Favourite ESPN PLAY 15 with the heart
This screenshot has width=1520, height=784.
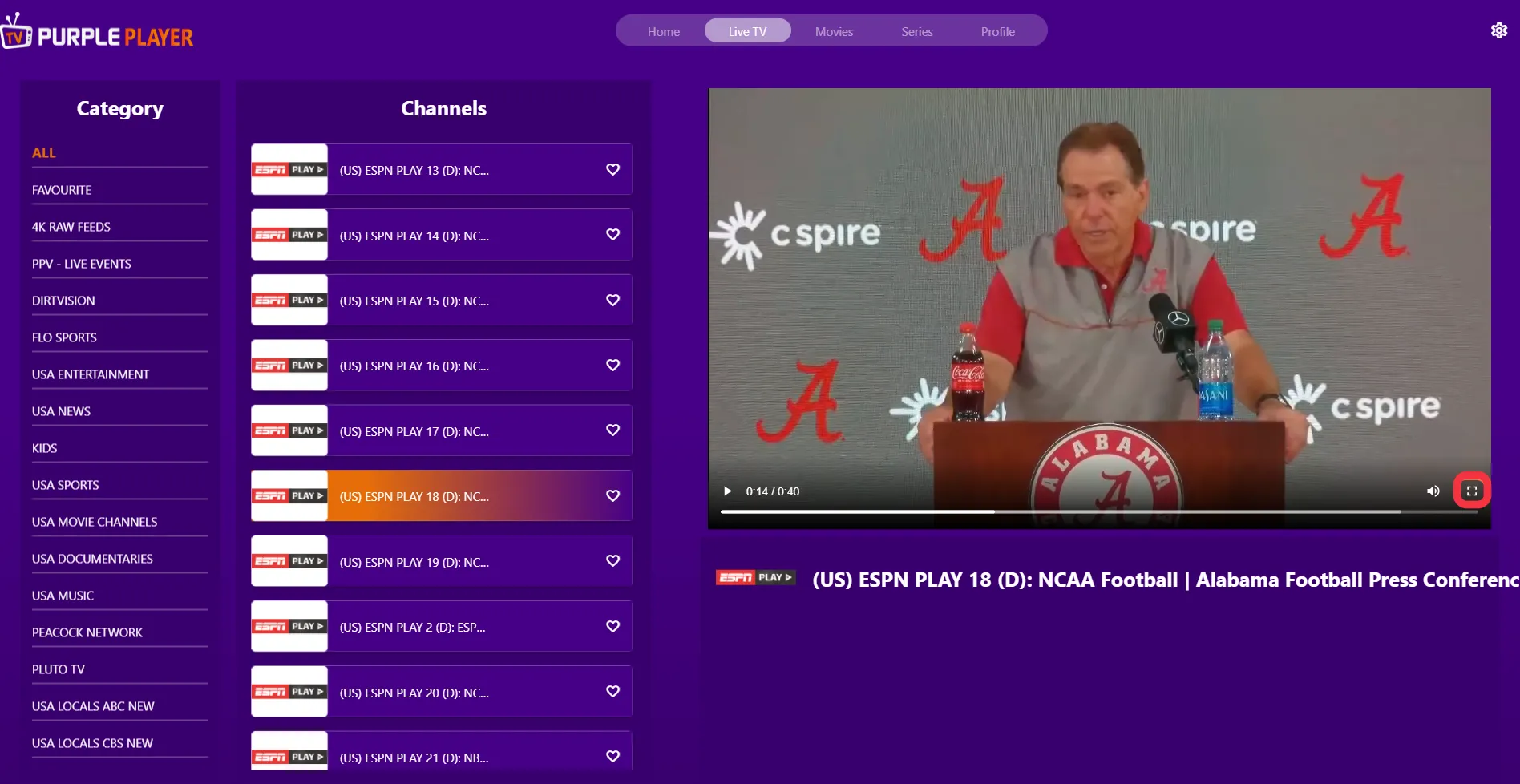pyautogui.click(x=613, y=300)
